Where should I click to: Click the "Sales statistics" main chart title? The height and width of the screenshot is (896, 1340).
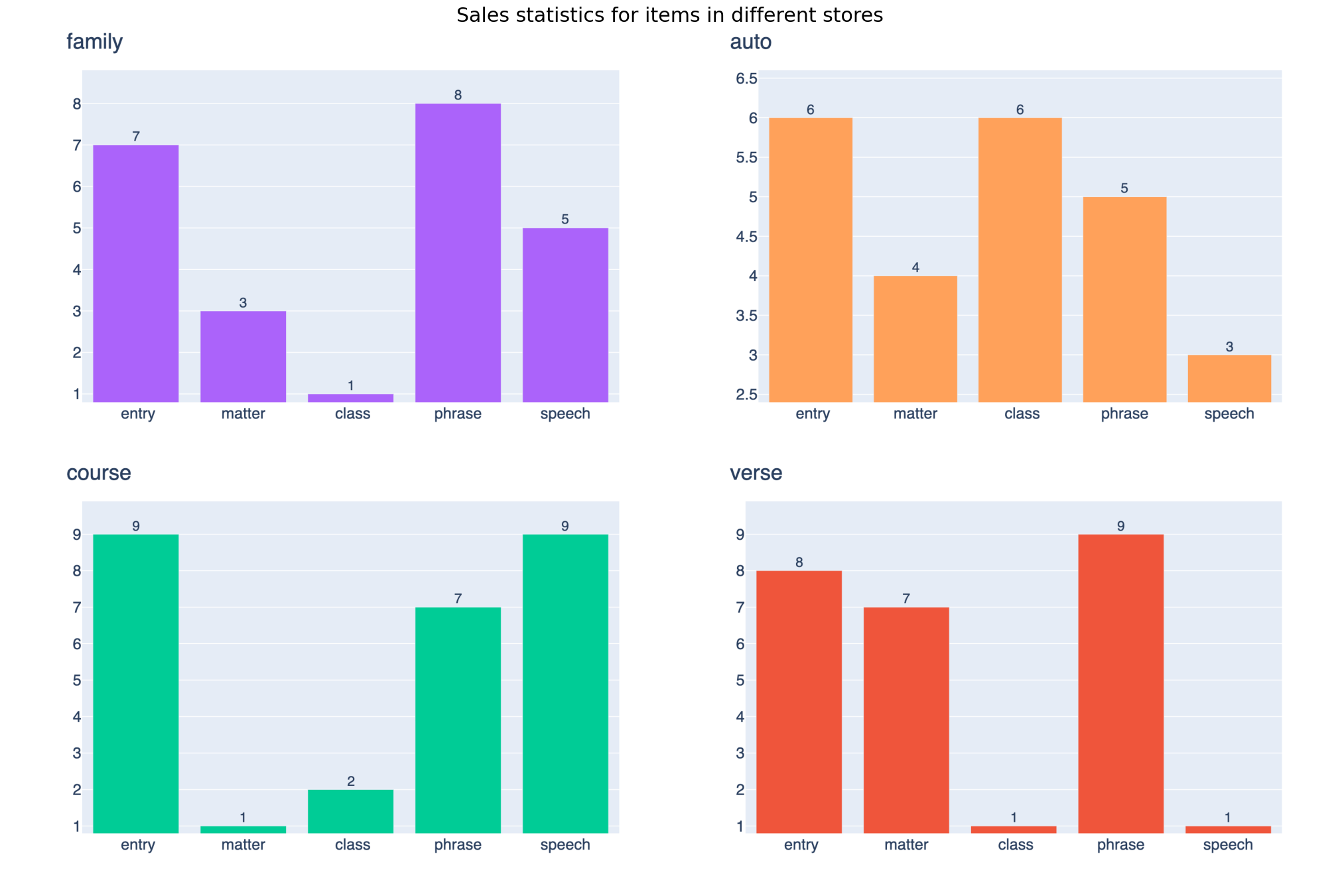point(669,15)
